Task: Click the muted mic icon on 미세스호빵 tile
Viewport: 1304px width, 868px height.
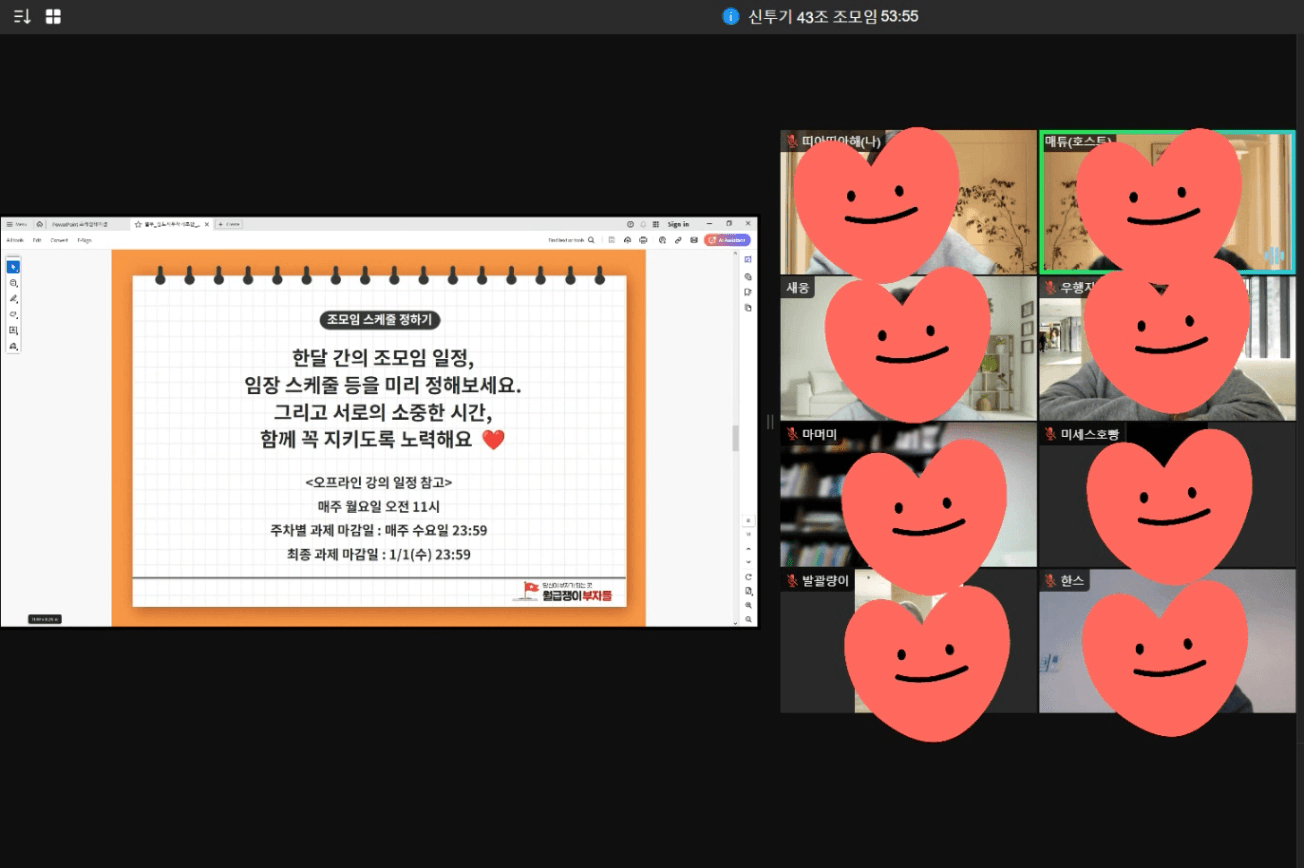Action: click(1050, 434)
